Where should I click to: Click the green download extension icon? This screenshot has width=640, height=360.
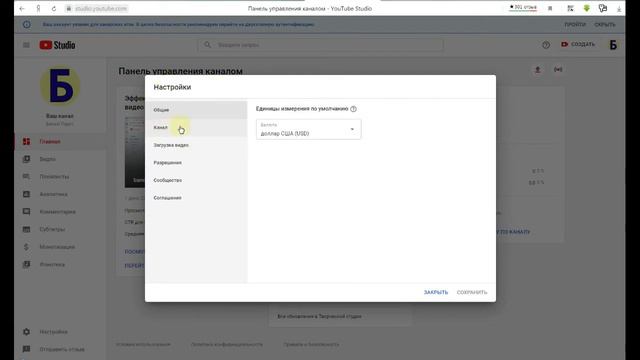[x=587, y=8]
